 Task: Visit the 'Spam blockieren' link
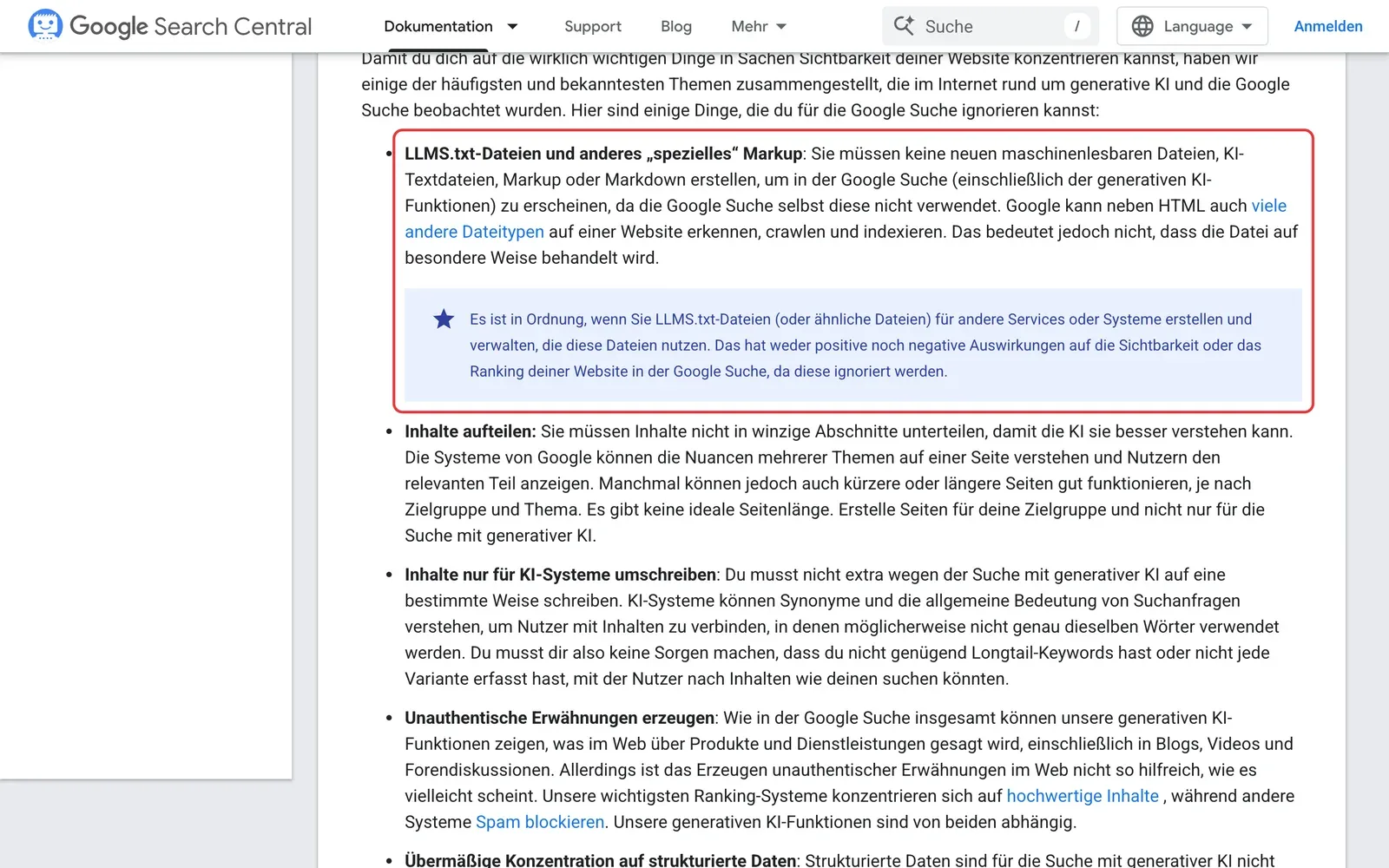pyautogui.click(x=540, y=822)
